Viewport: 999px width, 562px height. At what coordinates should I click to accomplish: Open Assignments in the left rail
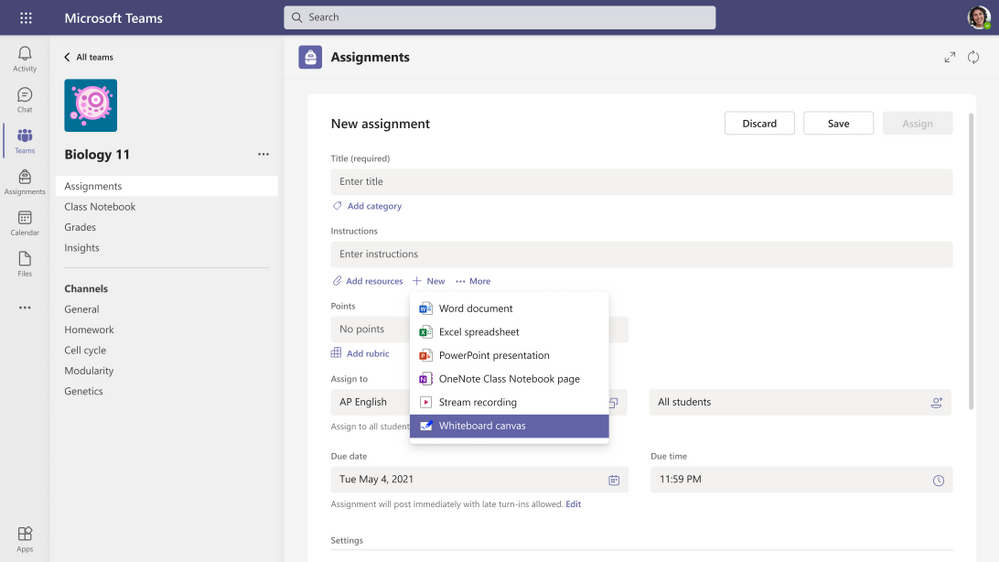click(25, 182)
